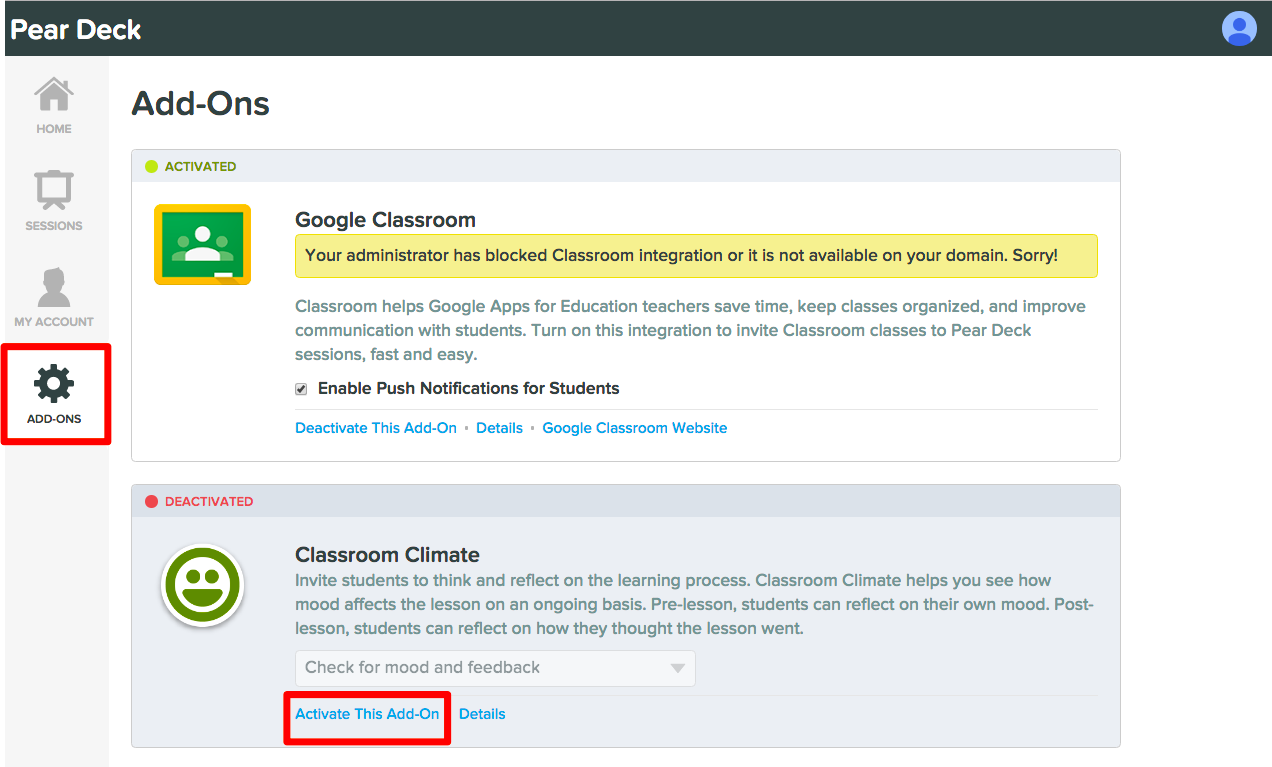Open My Account person icon
This screenshot has width=1272, height=767.
click(x=54, y=287)
